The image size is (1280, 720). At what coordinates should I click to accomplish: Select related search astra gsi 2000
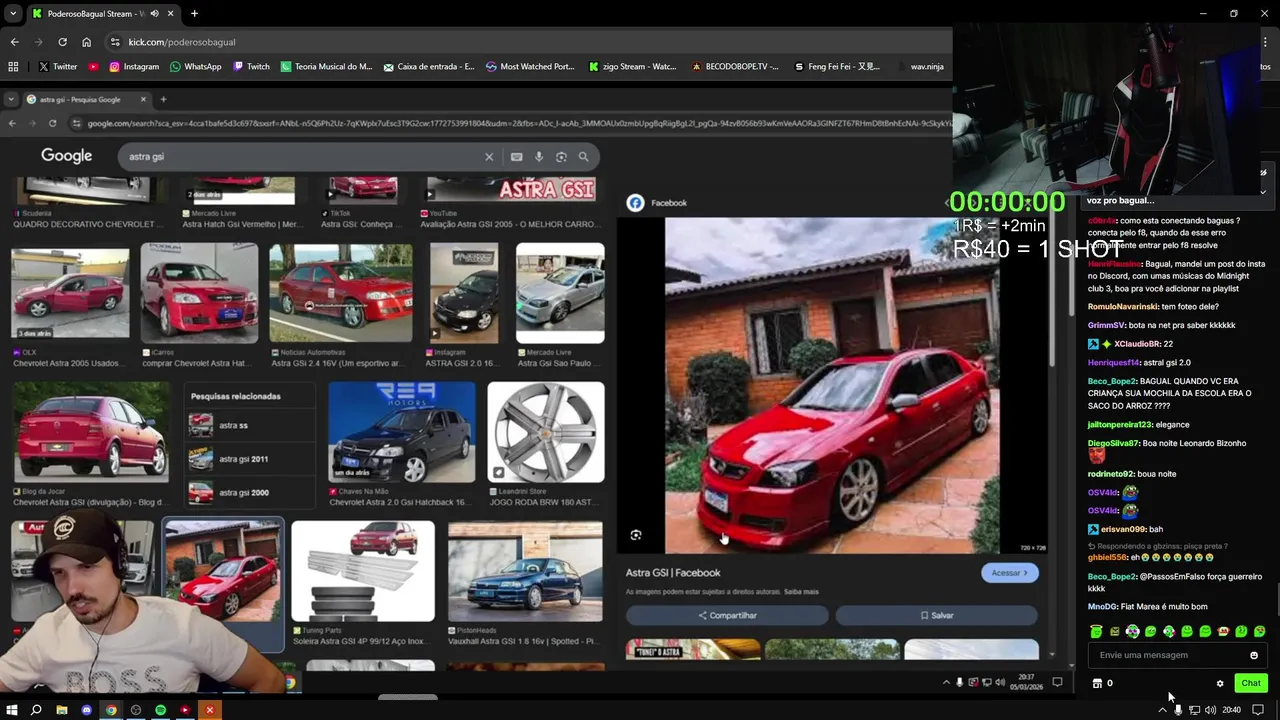click(x=250, y=493)
